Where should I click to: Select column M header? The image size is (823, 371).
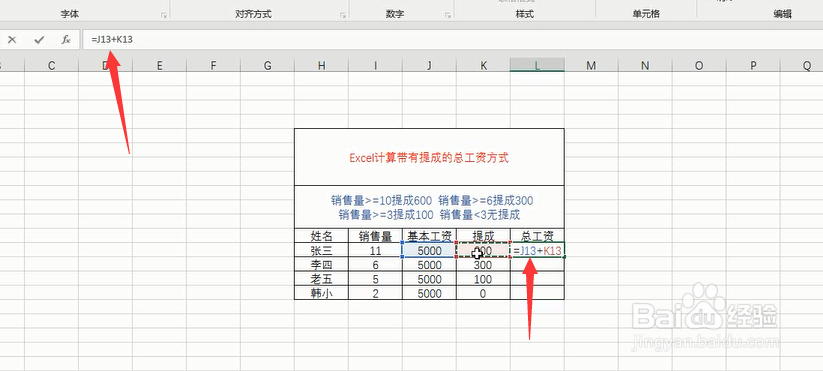[592, 65]
